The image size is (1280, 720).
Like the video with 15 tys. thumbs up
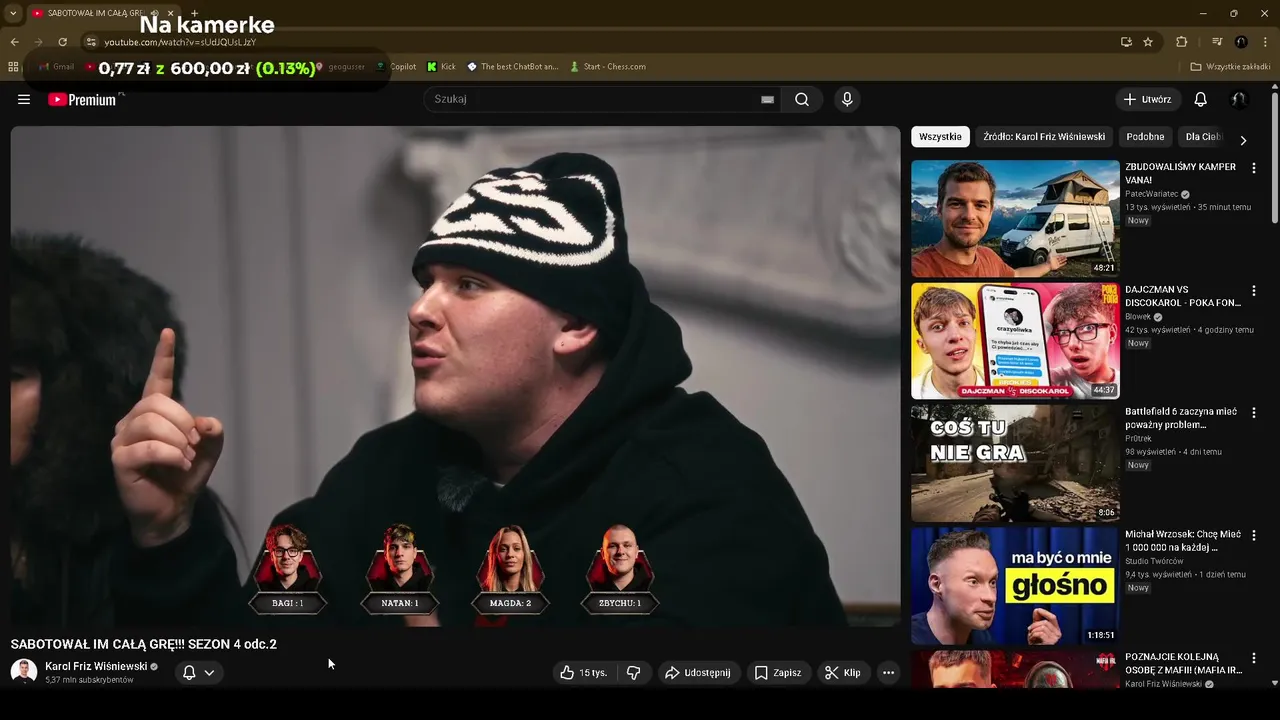pos(584,673)
